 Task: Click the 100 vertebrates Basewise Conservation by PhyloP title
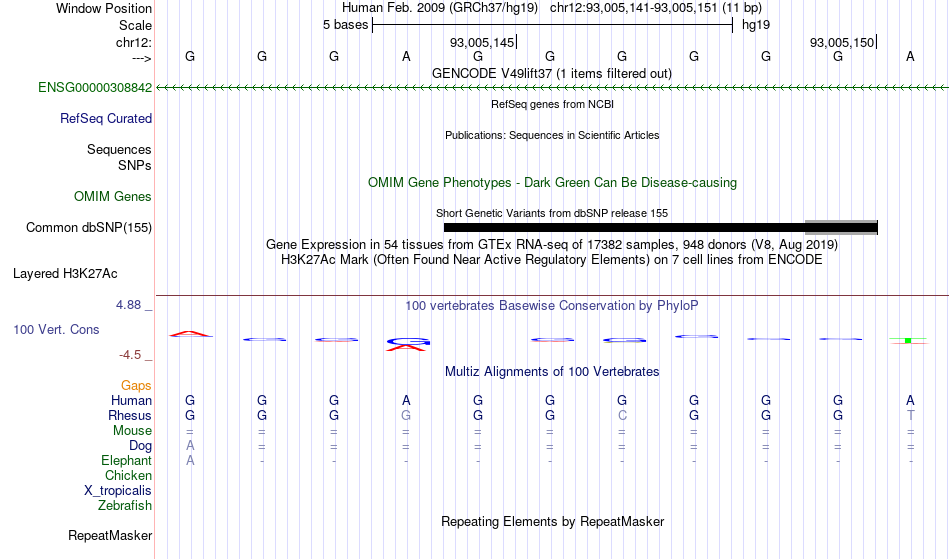pos(552,306)
